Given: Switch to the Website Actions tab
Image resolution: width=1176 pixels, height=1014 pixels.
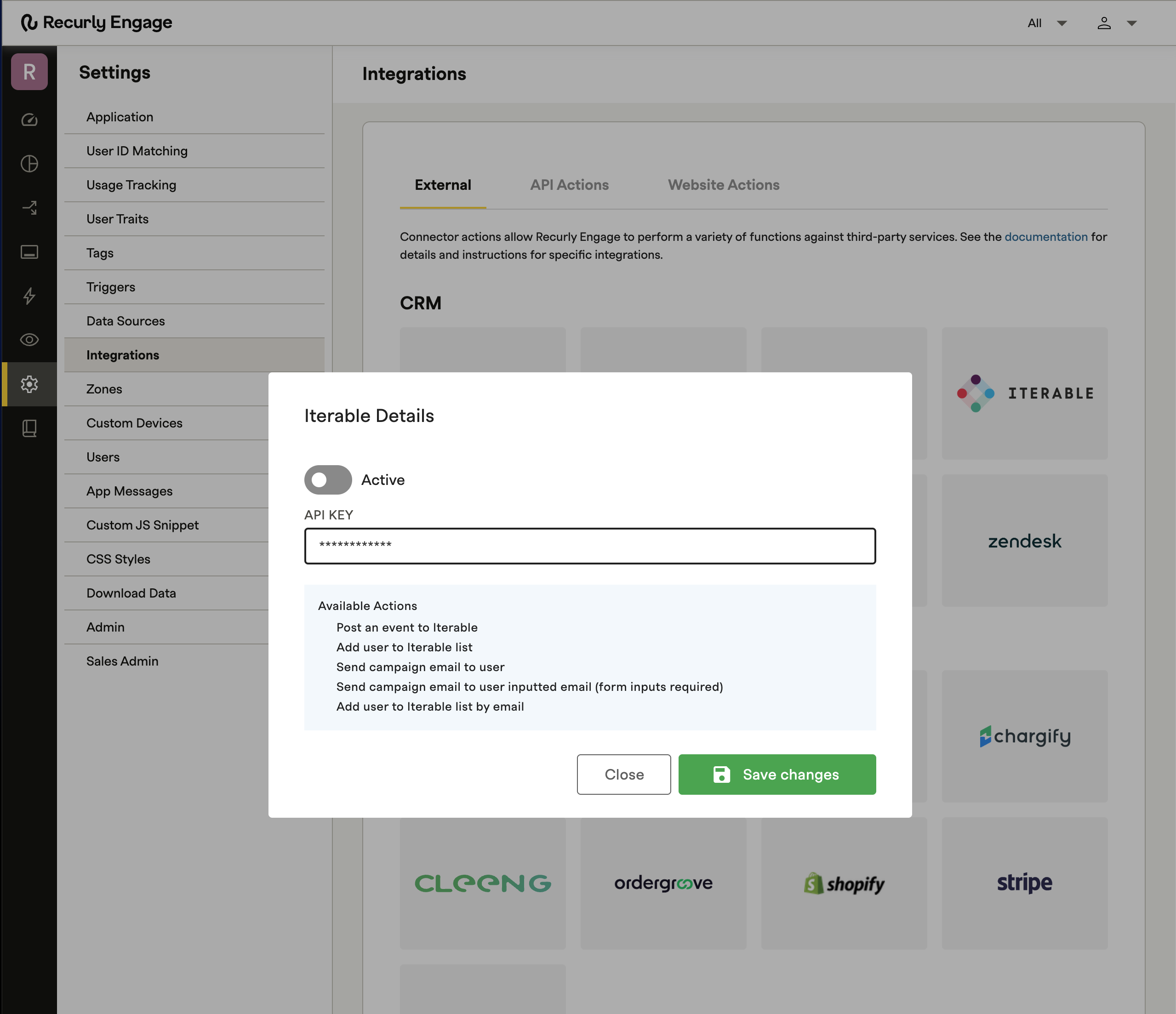Looking at the screenshot, I should click(723, 185).
